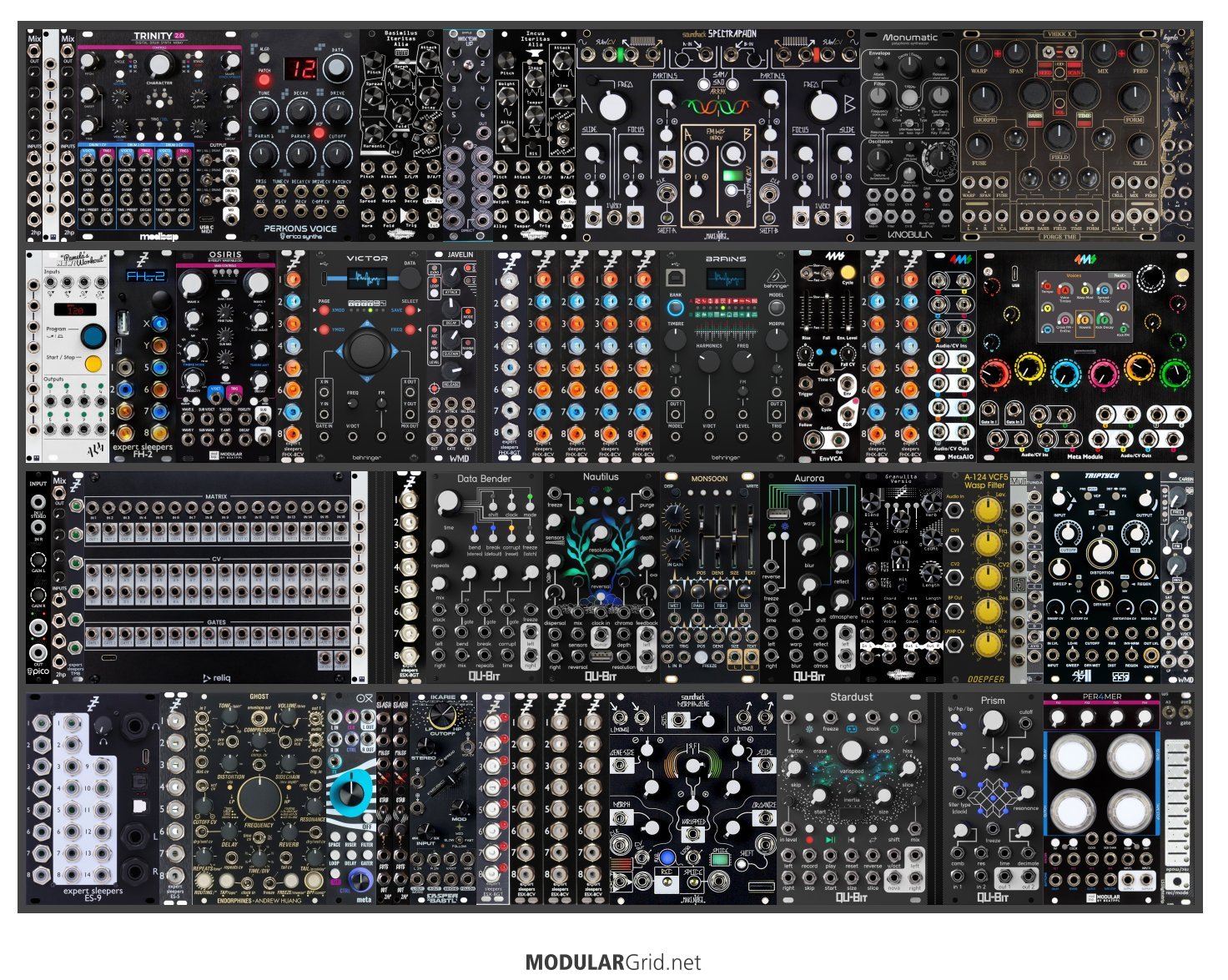The height and width of the screenshot is (980, 1228).
Task: Select the expert sleepers ES-9 module
Action: pos(93,799)
